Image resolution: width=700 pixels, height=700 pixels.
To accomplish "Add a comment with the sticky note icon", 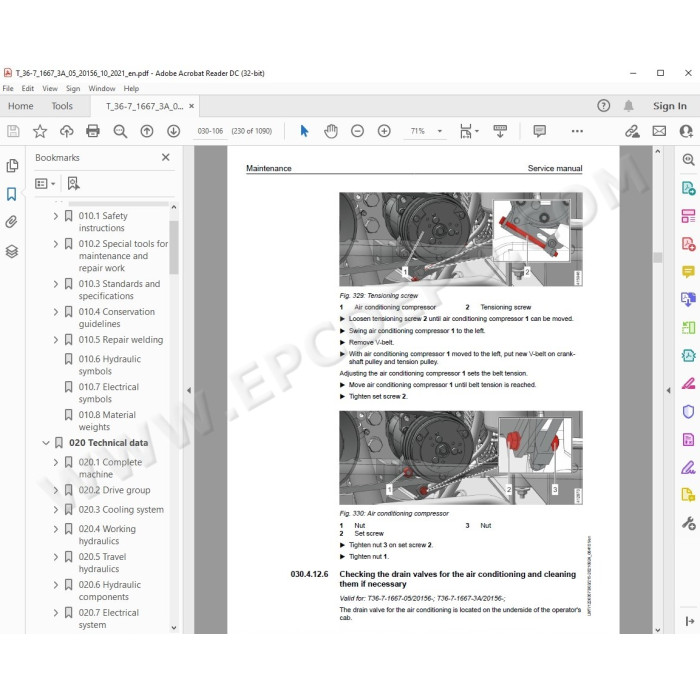I will pos(540,131).
